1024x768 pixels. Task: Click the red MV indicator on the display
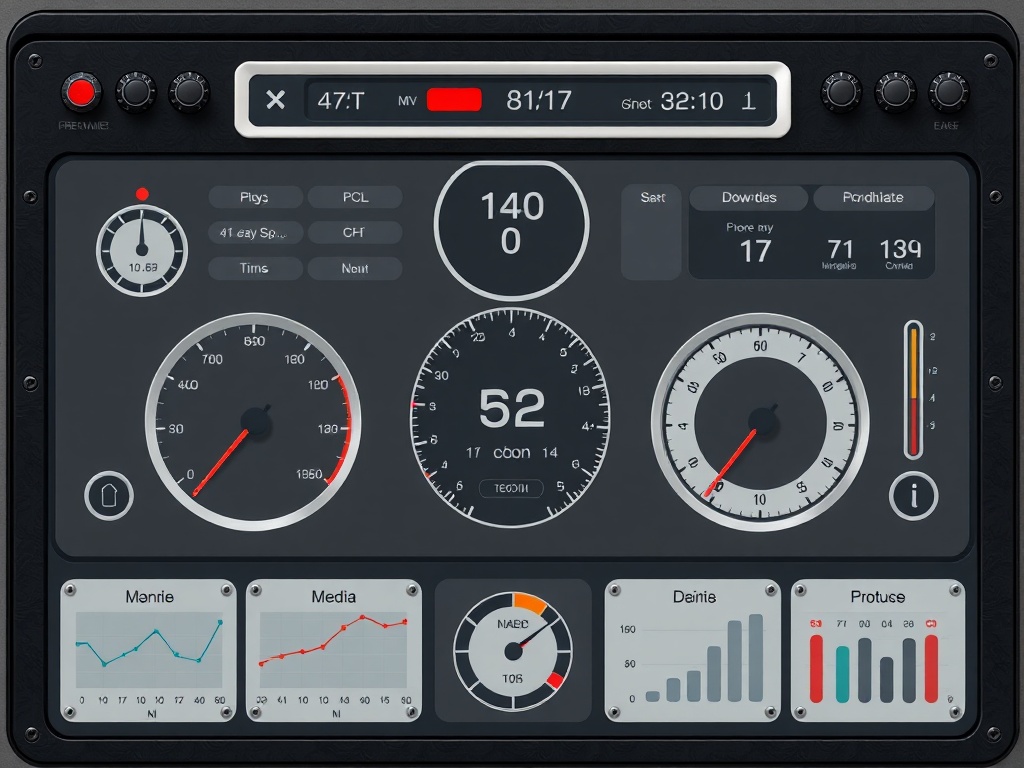tap(455, 97)
